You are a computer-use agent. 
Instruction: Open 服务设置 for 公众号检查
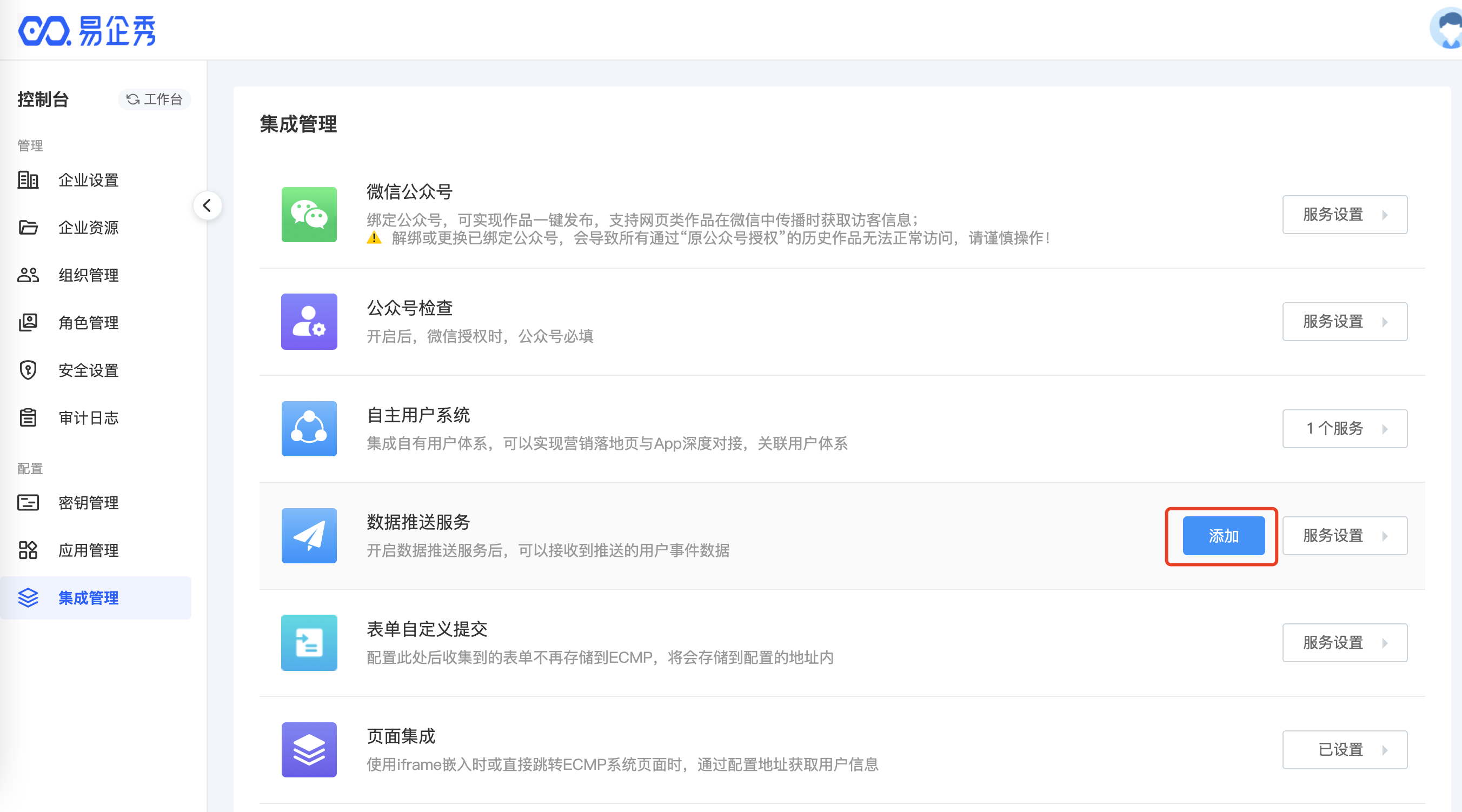(1345, 321)
